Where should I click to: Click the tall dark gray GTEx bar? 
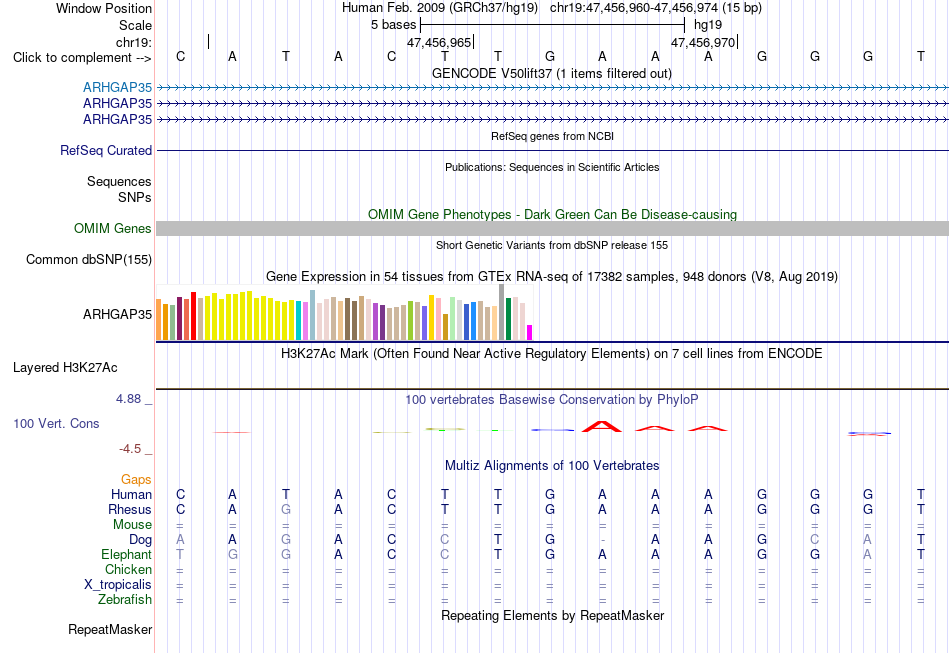(x=502, y=313)
